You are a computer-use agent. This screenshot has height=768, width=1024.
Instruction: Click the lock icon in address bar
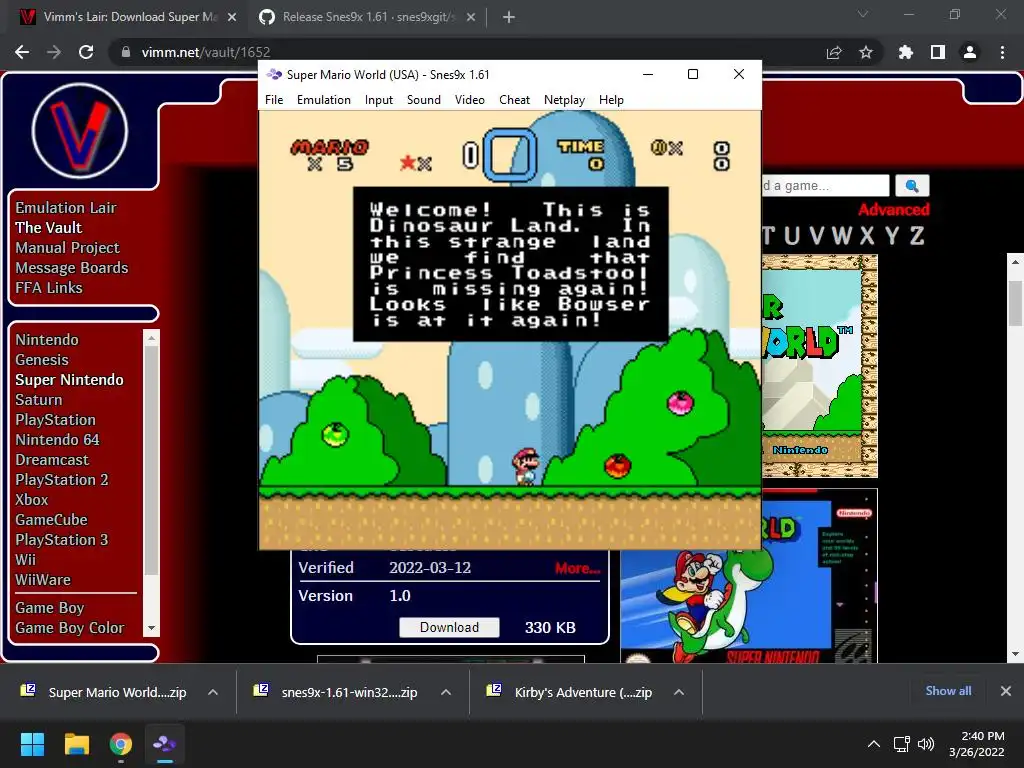(x=126, y=52)
